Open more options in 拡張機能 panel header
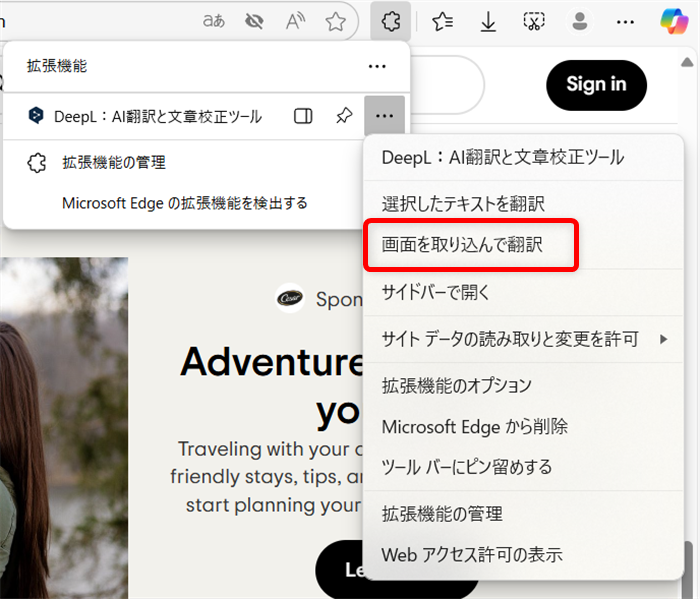 click(377, 66)
